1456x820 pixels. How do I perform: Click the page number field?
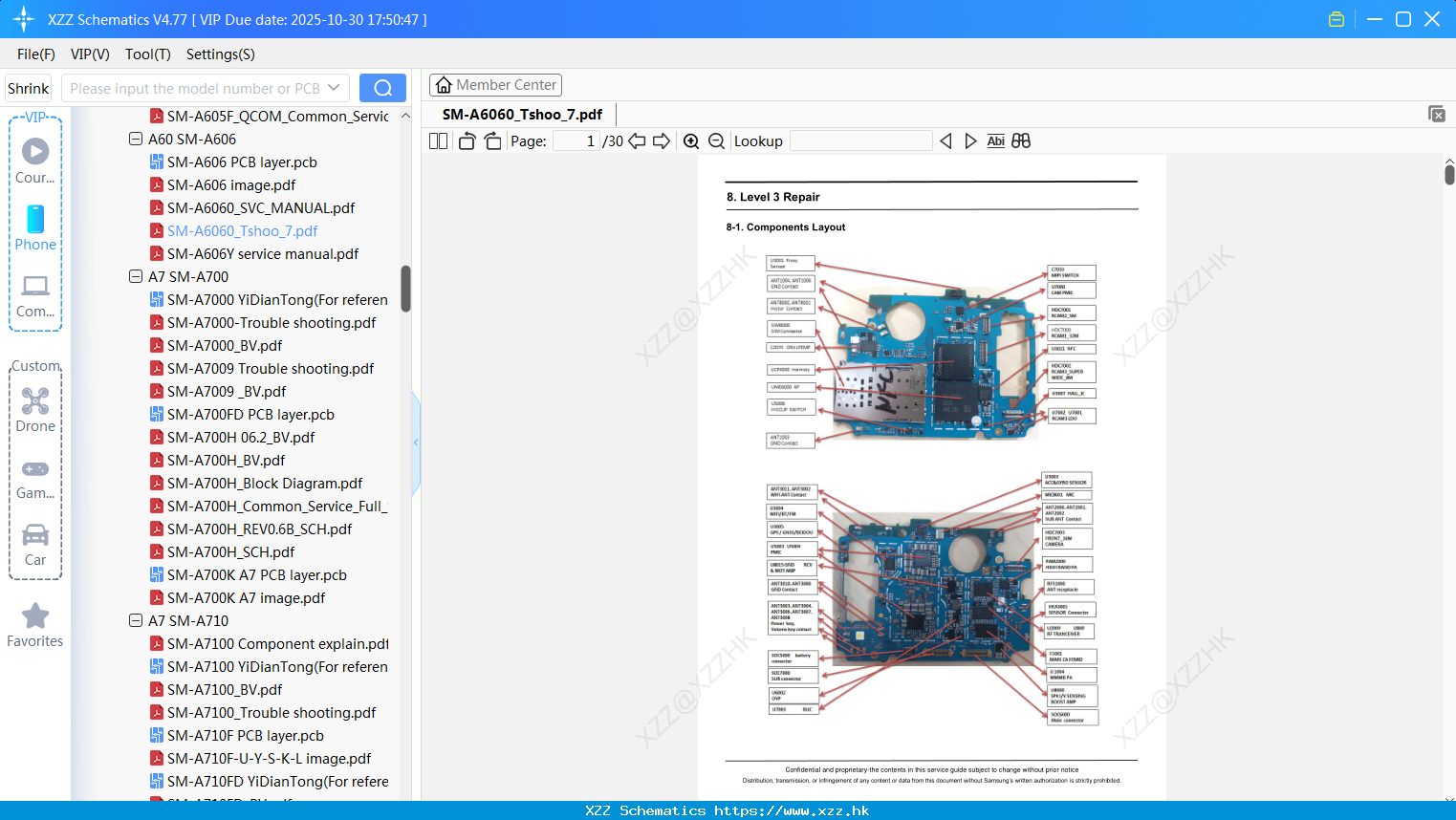pos(576,141)
